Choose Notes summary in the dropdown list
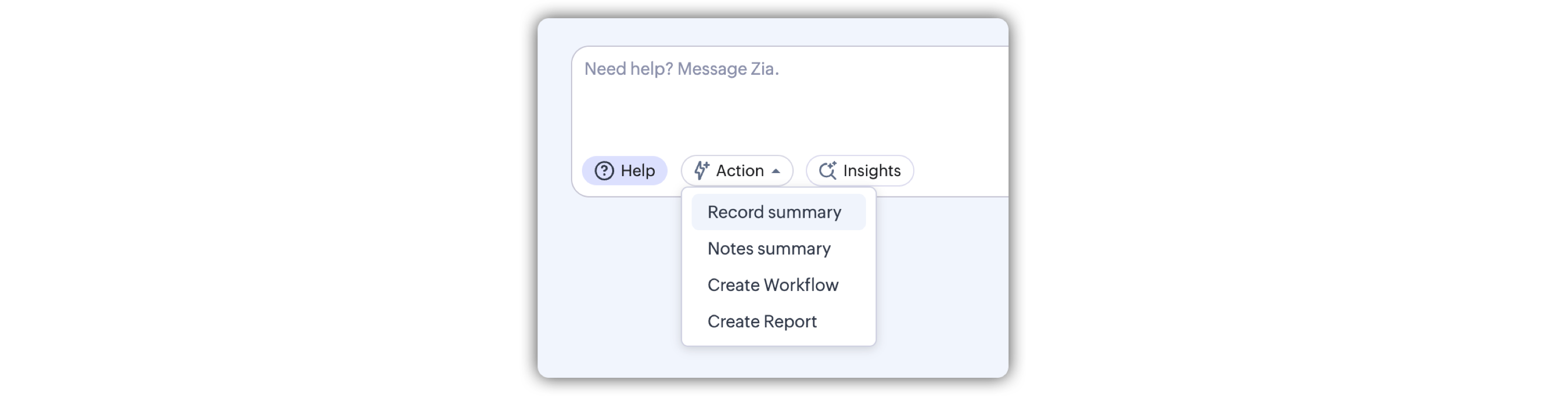Viewport: 1568px width, 396px height. [769, 248]
